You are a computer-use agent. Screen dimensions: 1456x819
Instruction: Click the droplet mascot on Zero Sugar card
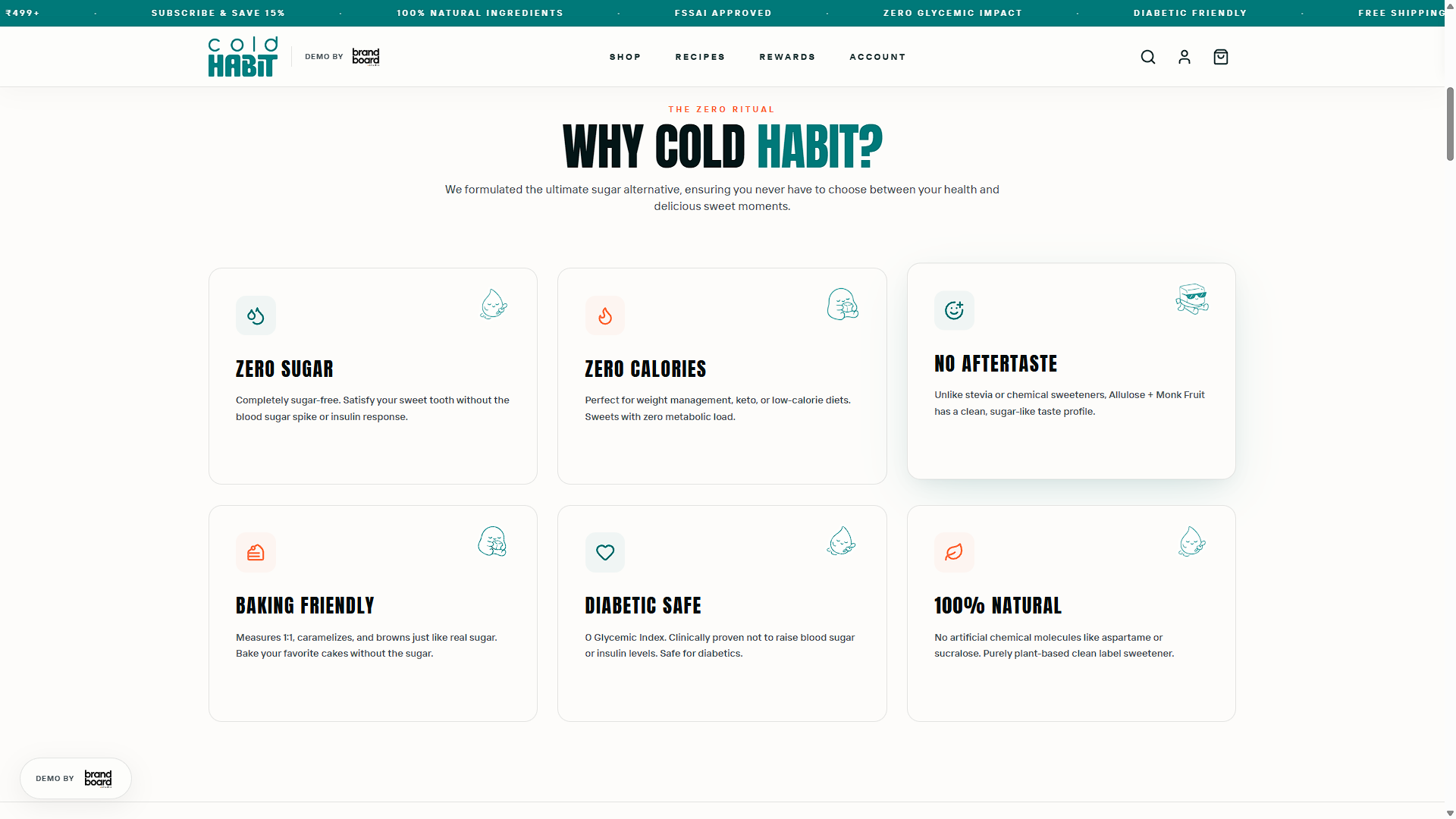493,304
